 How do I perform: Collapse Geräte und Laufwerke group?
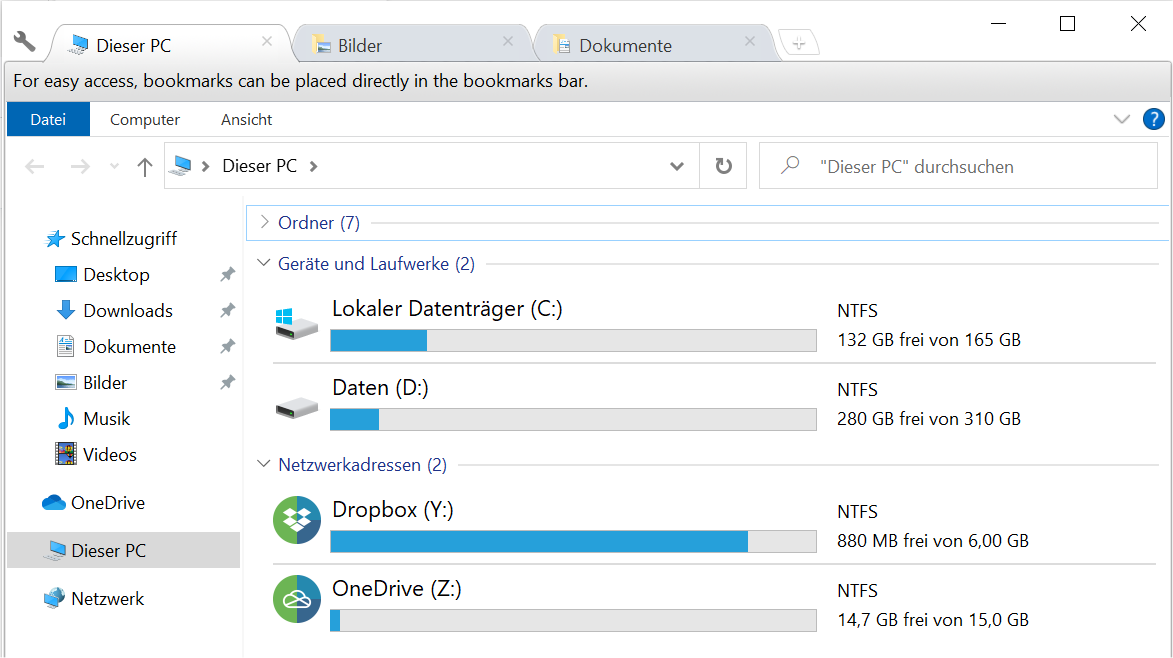click(263, 263)
